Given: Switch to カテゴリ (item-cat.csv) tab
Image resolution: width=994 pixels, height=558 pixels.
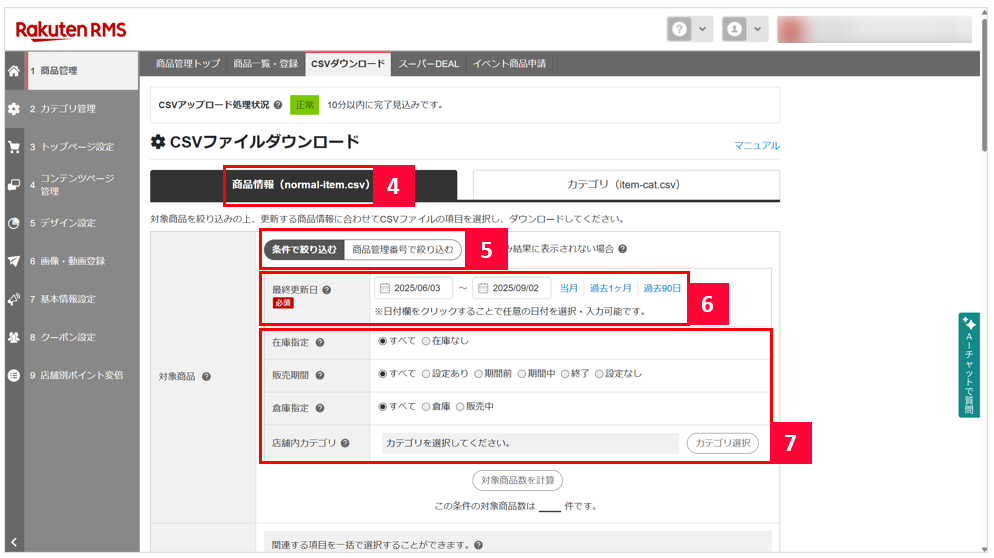Looking at the screenshot, I should (x=626, y=185).
